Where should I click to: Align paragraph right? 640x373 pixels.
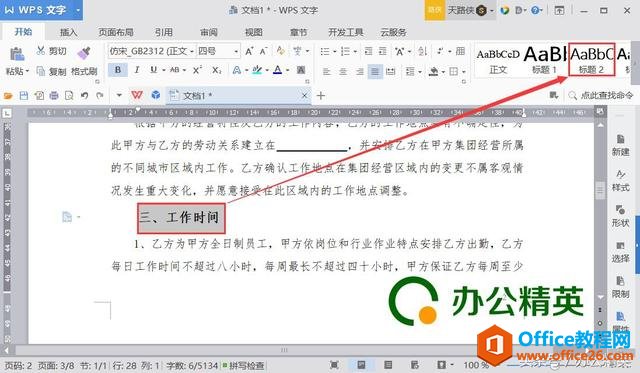359,72
